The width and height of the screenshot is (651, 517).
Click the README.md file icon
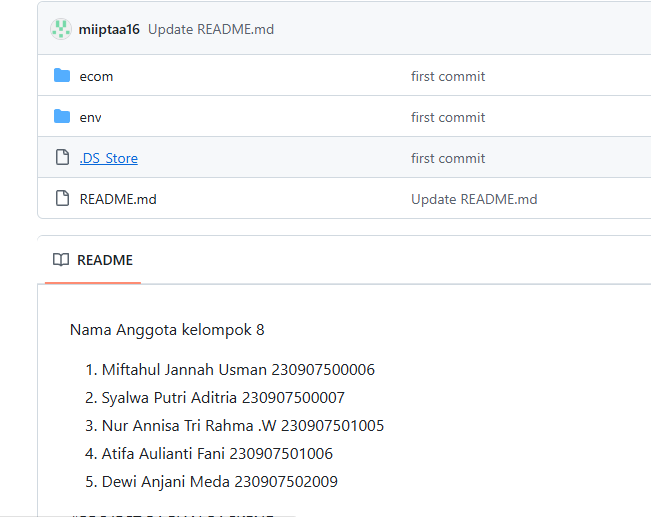click(x=62, y=199)
